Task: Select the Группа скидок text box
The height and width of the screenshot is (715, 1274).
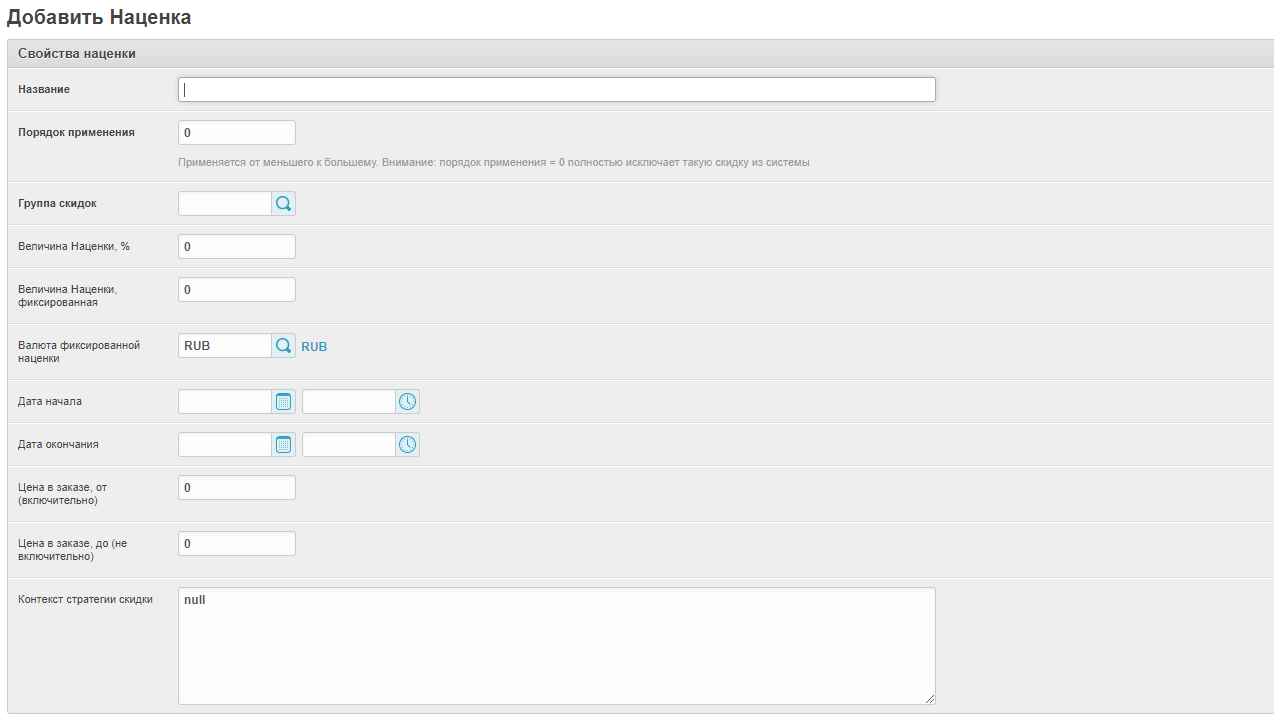Action: click(224, 204)
